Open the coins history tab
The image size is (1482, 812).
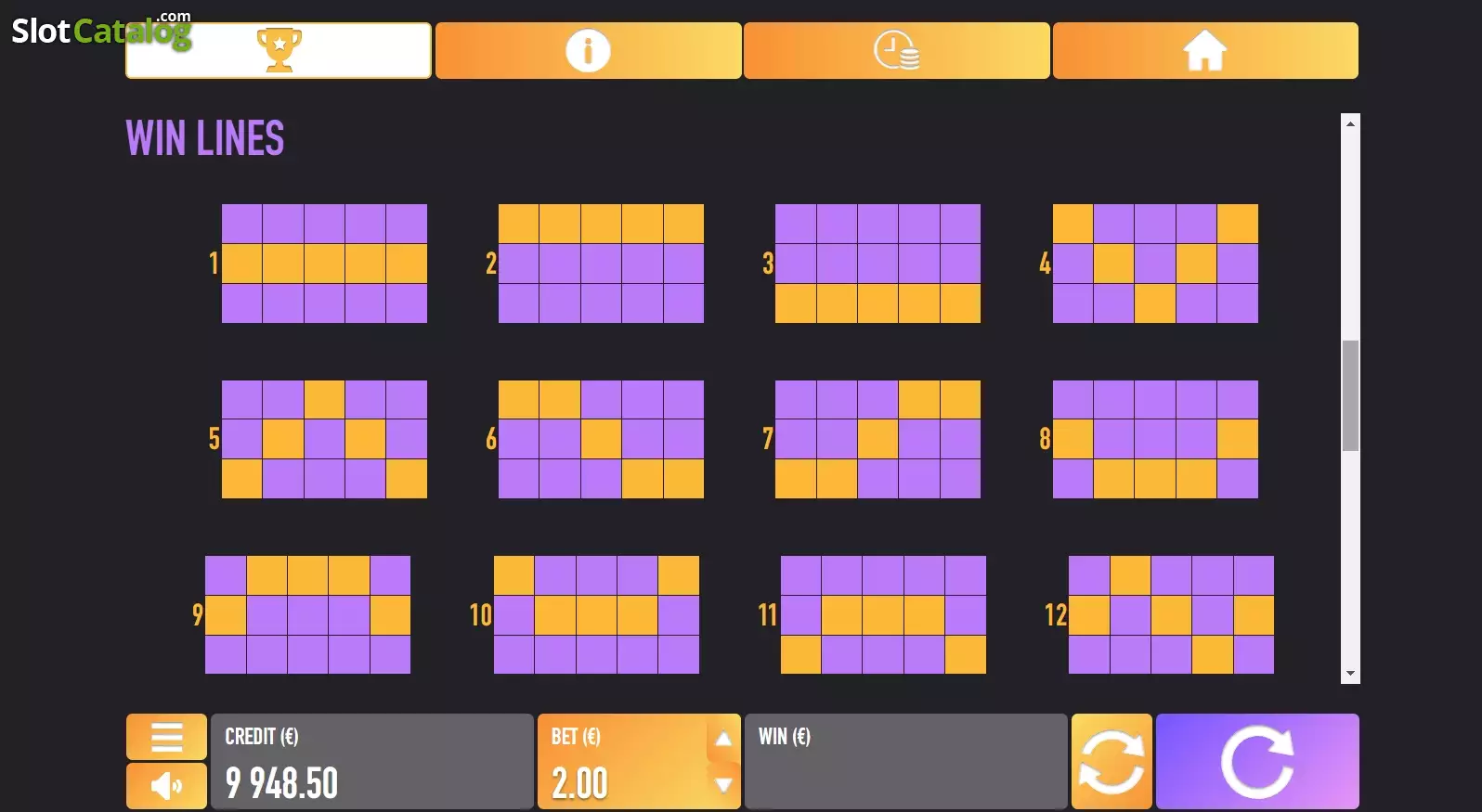tap(896, 50)
